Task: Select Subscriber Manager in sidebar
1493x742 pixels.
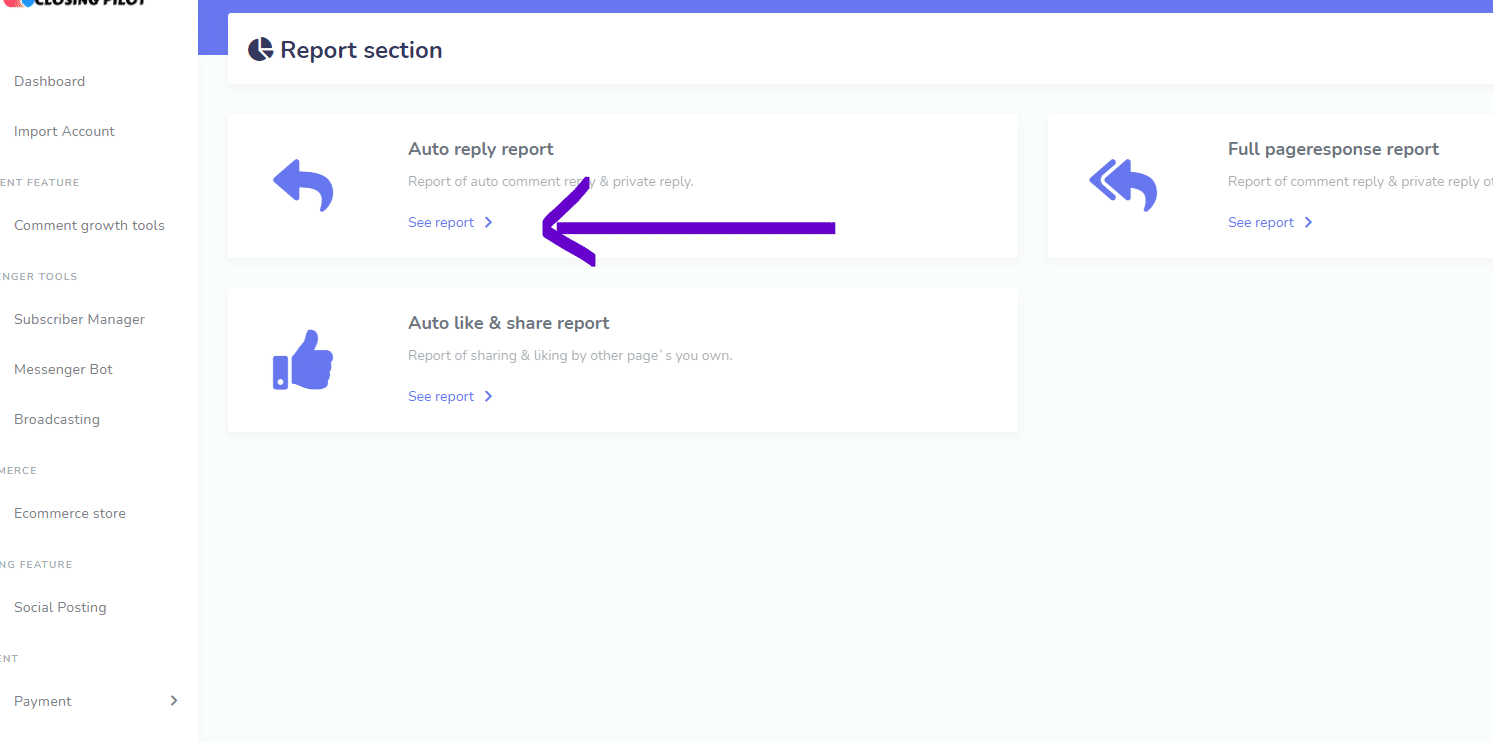Action: click(79, 319)
